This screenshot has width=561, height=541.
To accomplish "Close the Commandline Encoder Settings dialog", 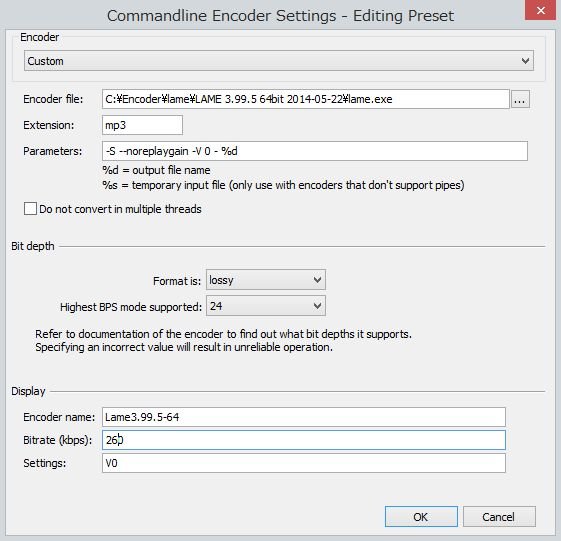I will click(541, 10).
